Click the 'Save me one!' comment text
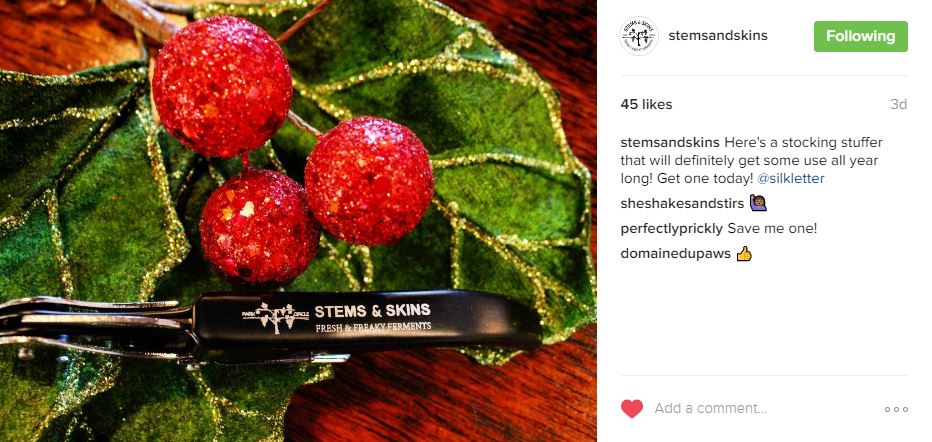932x442 pixels. click(x=772, y=229)
